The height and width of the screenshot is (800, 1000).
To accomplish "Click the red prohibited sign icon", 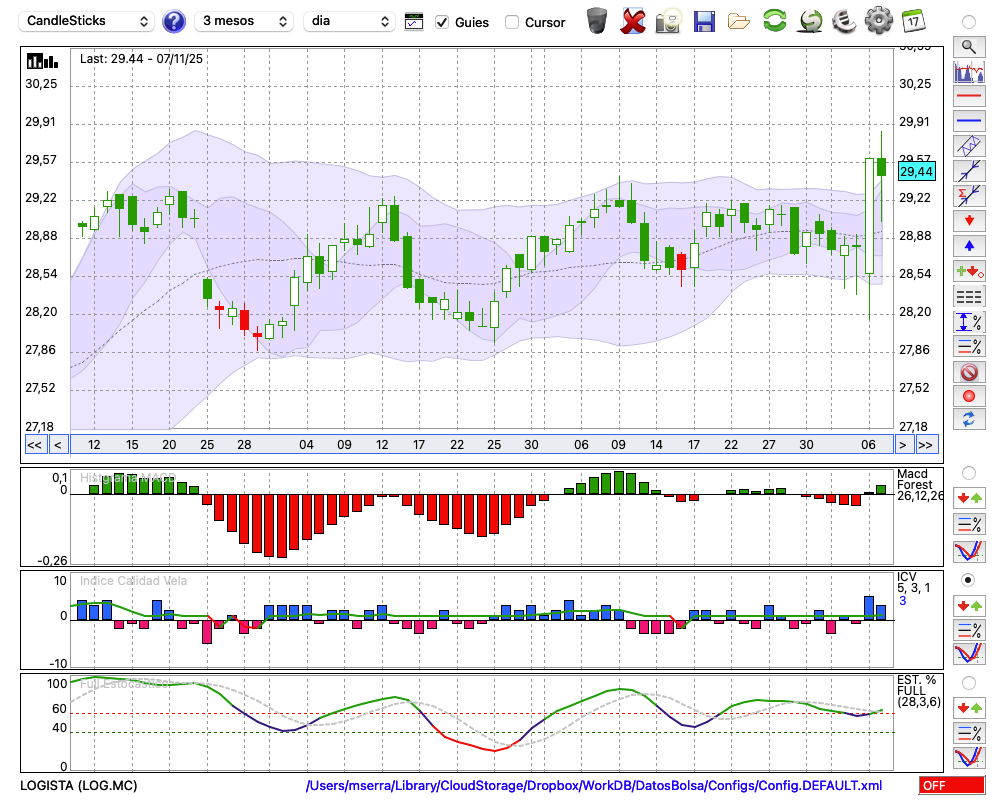I will (968, 372).
